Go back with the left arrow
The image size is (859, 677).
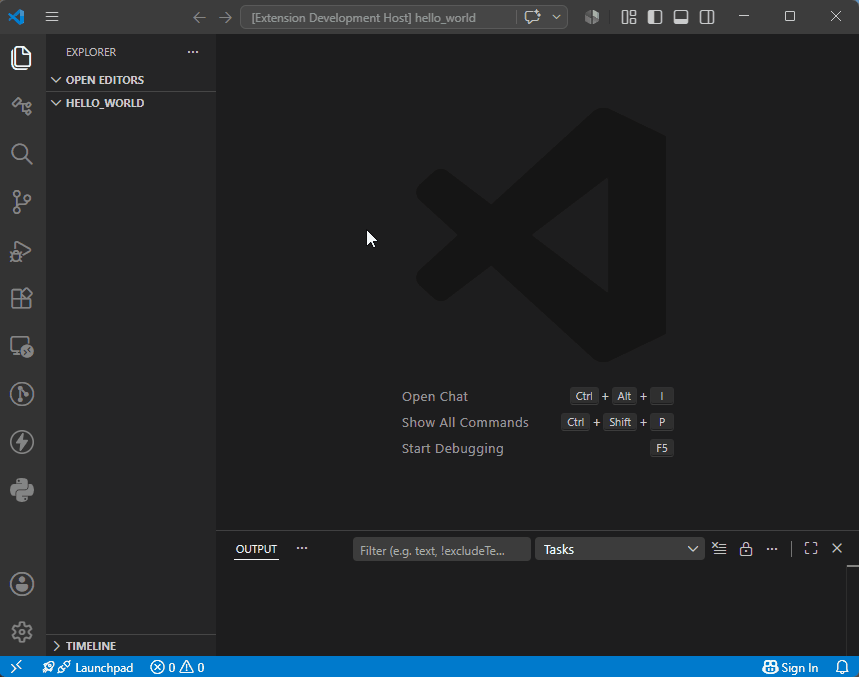pos(199,18)
